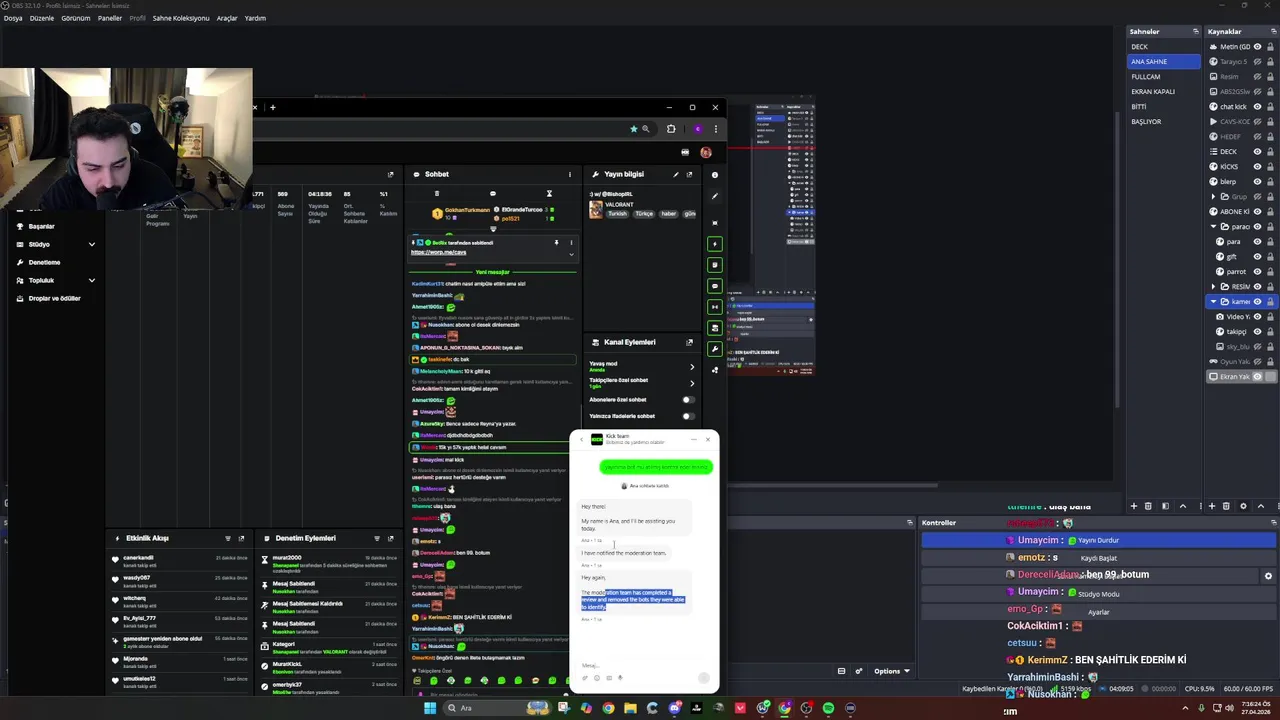The width and height of the screenshot is (1280, 720).
Task: Open Yavaş mod options chevron
Action: tap(691, 367)
